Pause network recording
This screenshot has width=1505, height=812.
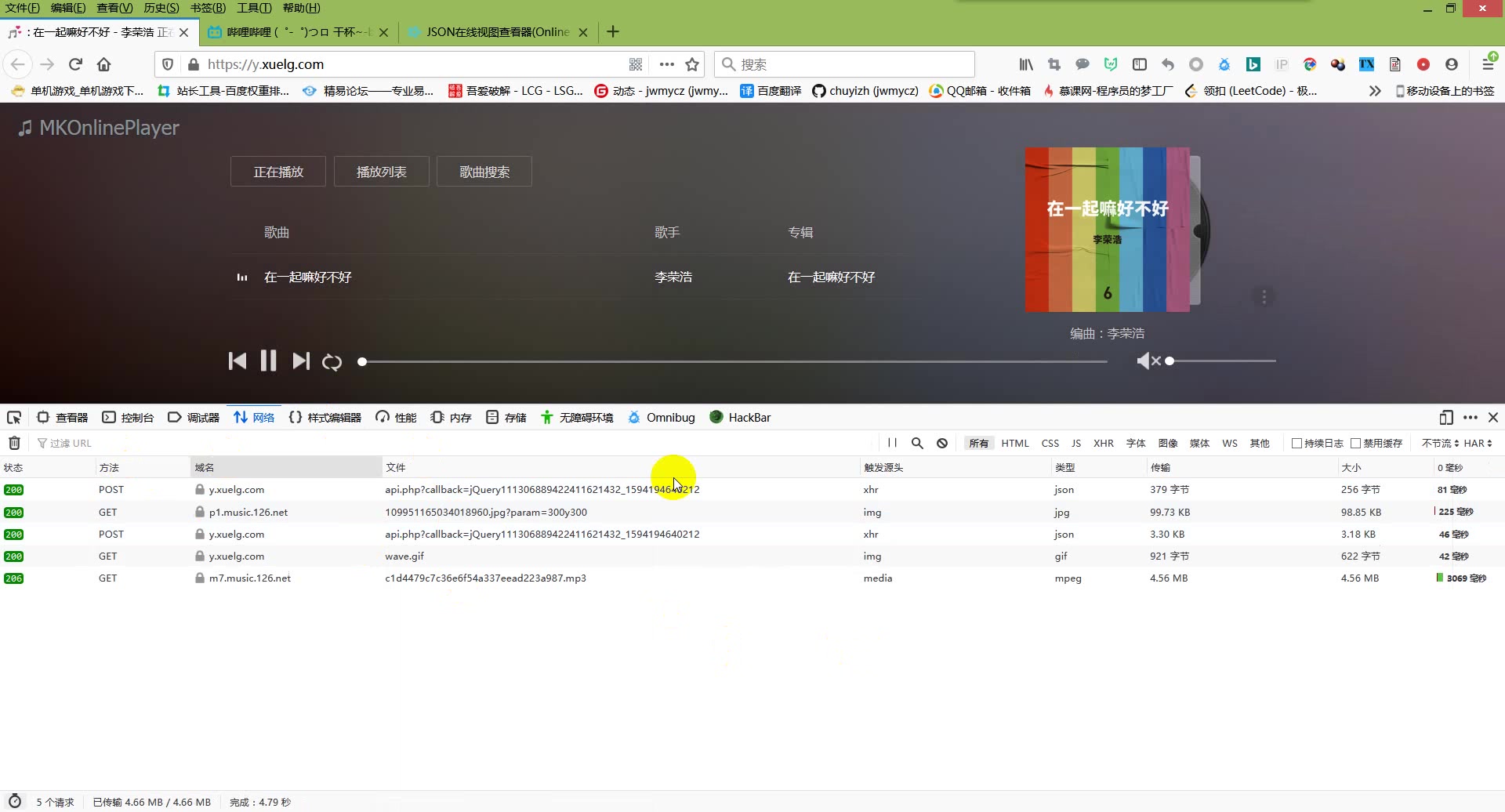coord(892,443)
